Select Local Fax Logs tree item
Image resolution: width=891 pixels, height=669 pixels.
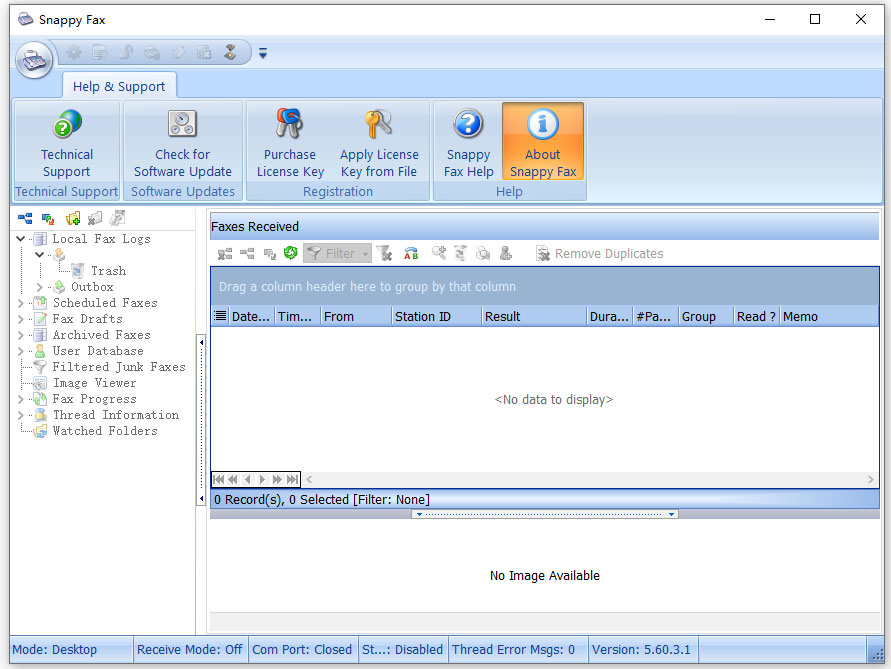(101, 239)
